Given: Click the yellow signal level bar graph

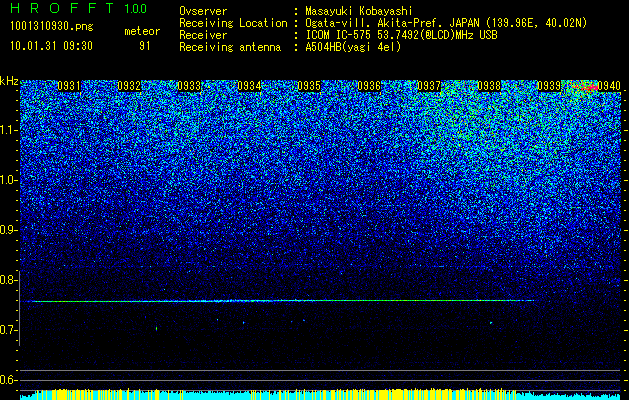Looking at the screenshot, I should [x=320, y=394].
